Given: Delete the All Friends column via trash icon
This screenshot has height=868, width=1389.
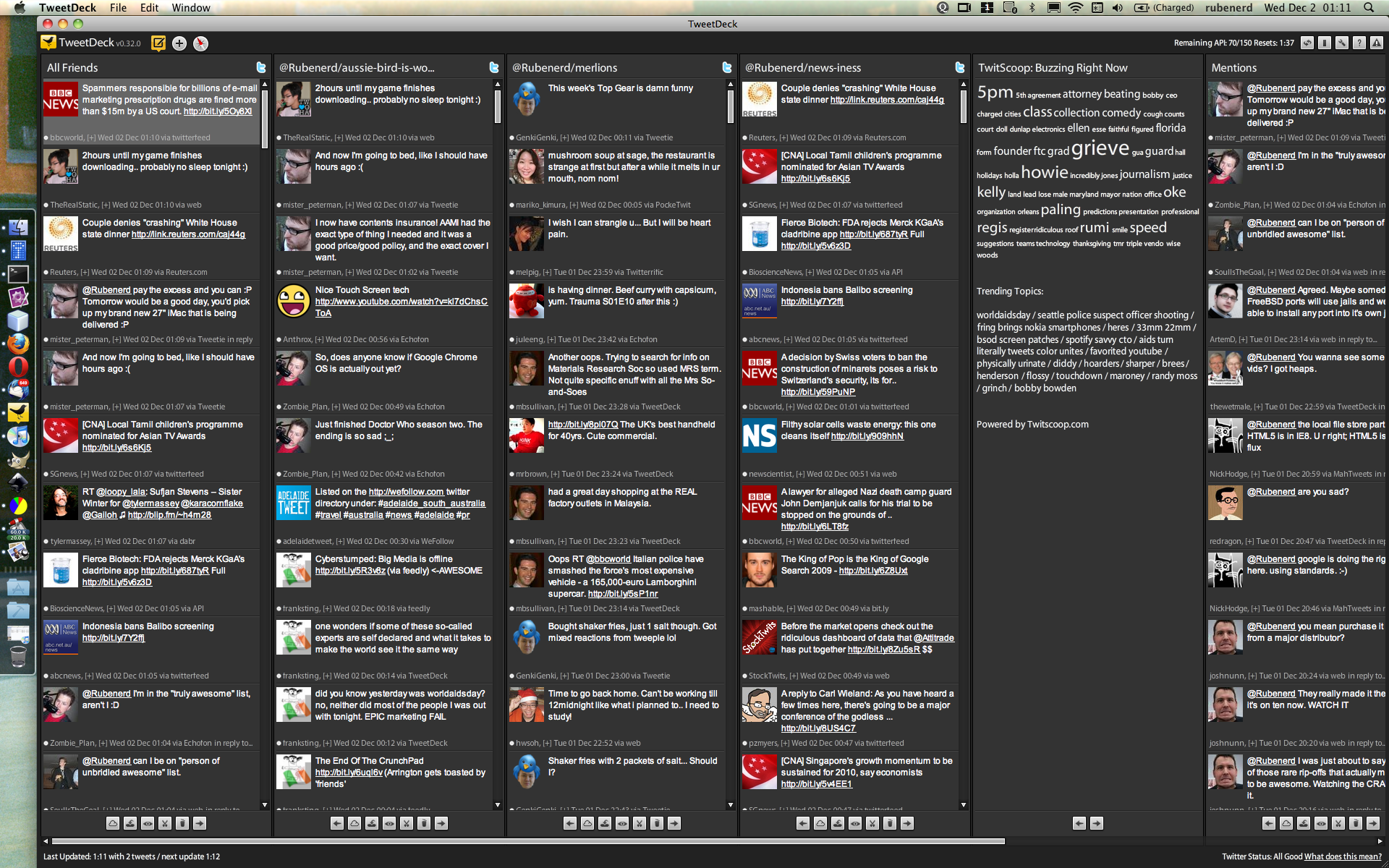Looking at the screenshot, I should point(182,823).
